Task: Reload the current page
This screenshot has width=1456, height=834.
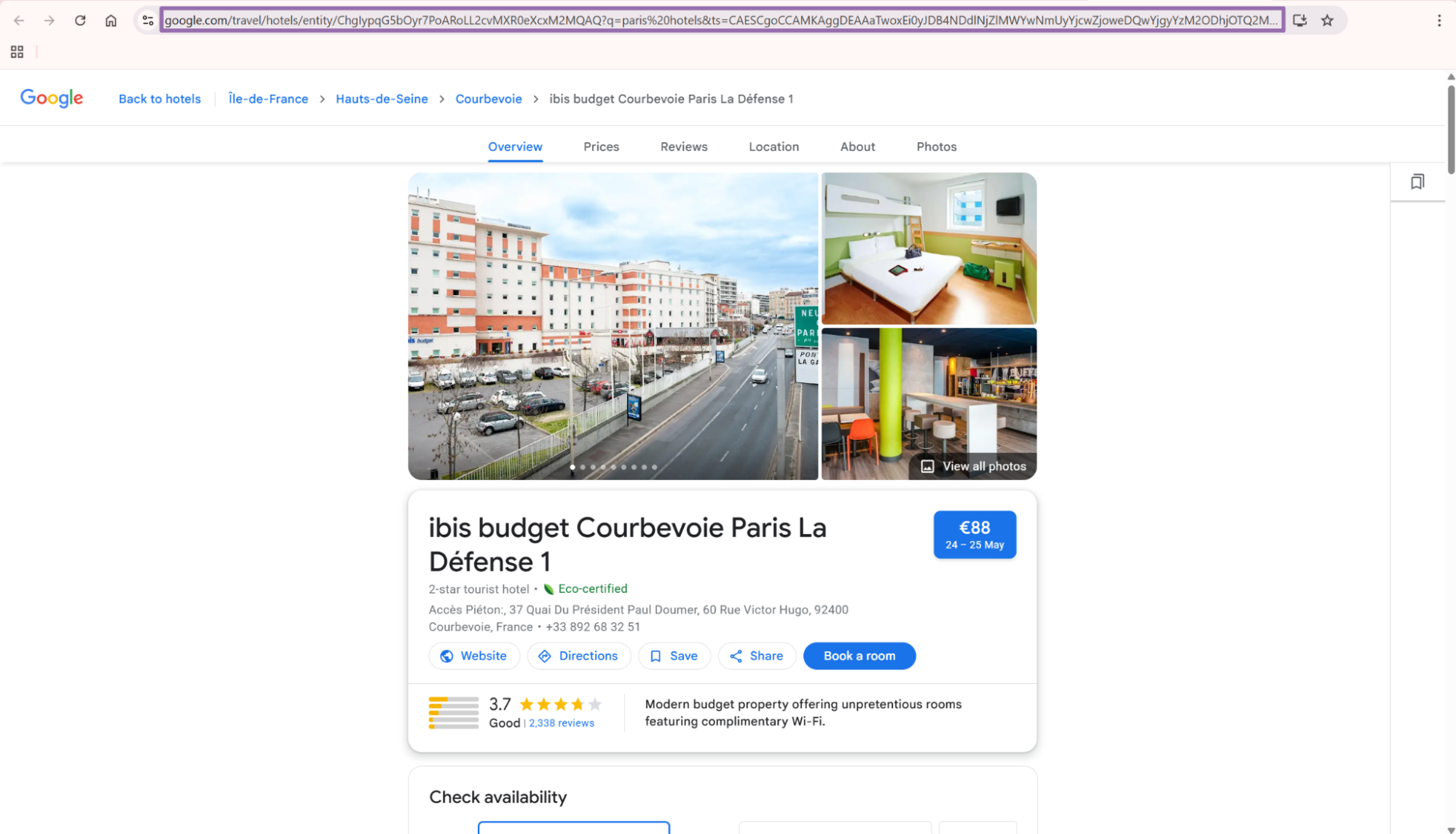Action: coord(80,20)
